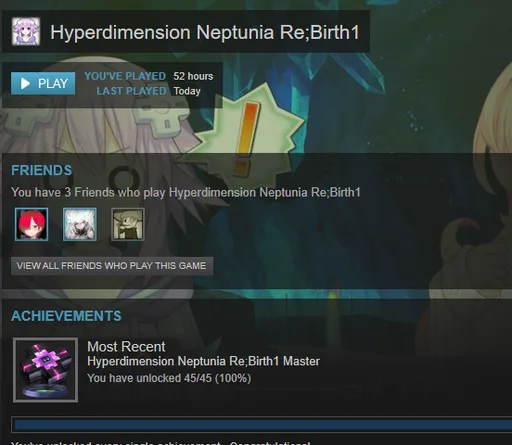Click the Most Recent achievement label

pos(126,347)
